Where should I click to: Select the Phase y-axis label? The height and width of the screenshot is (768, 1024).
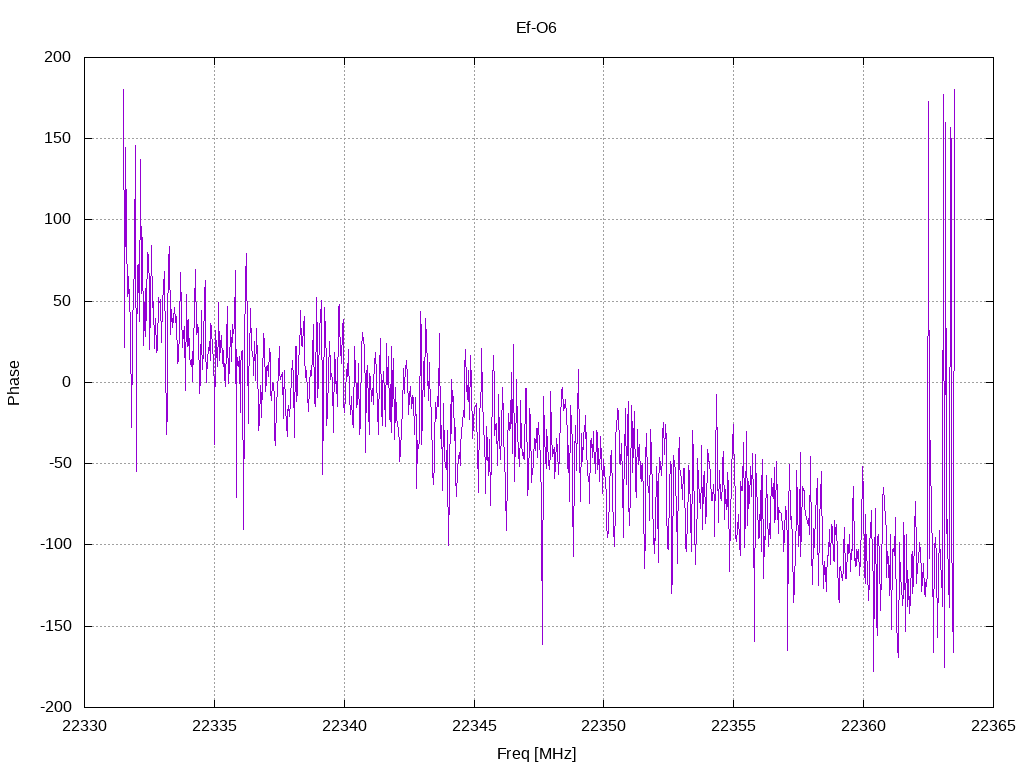(x=14, y=383)
